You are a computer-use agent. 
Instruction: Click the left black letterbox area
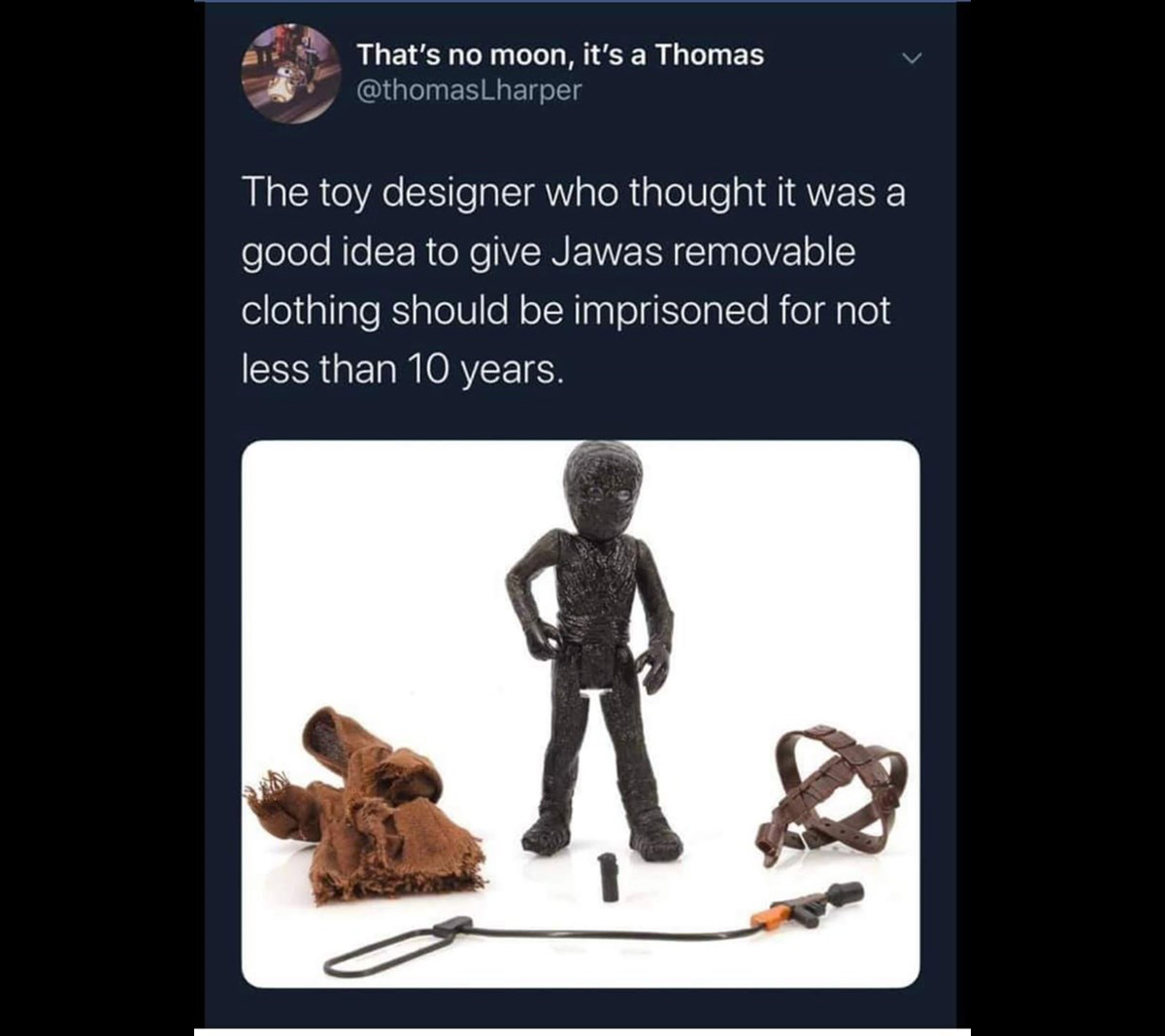[x=97, y=518]
